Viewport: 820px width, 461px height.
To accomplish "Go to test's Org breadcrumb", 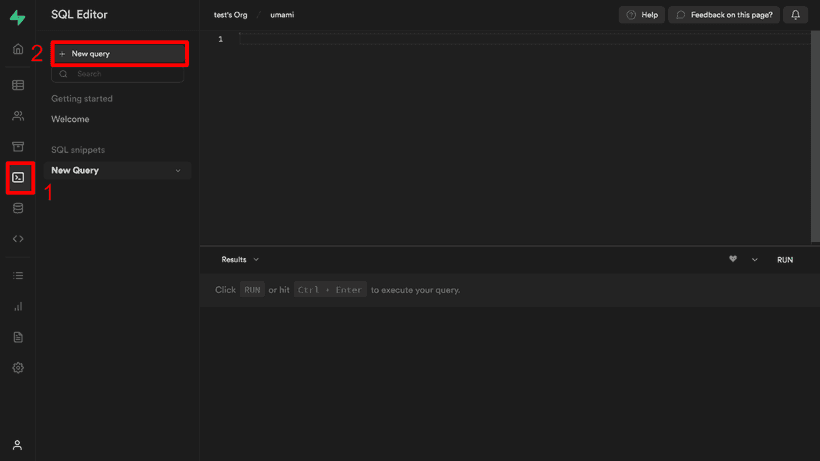I will click(230, 15).
